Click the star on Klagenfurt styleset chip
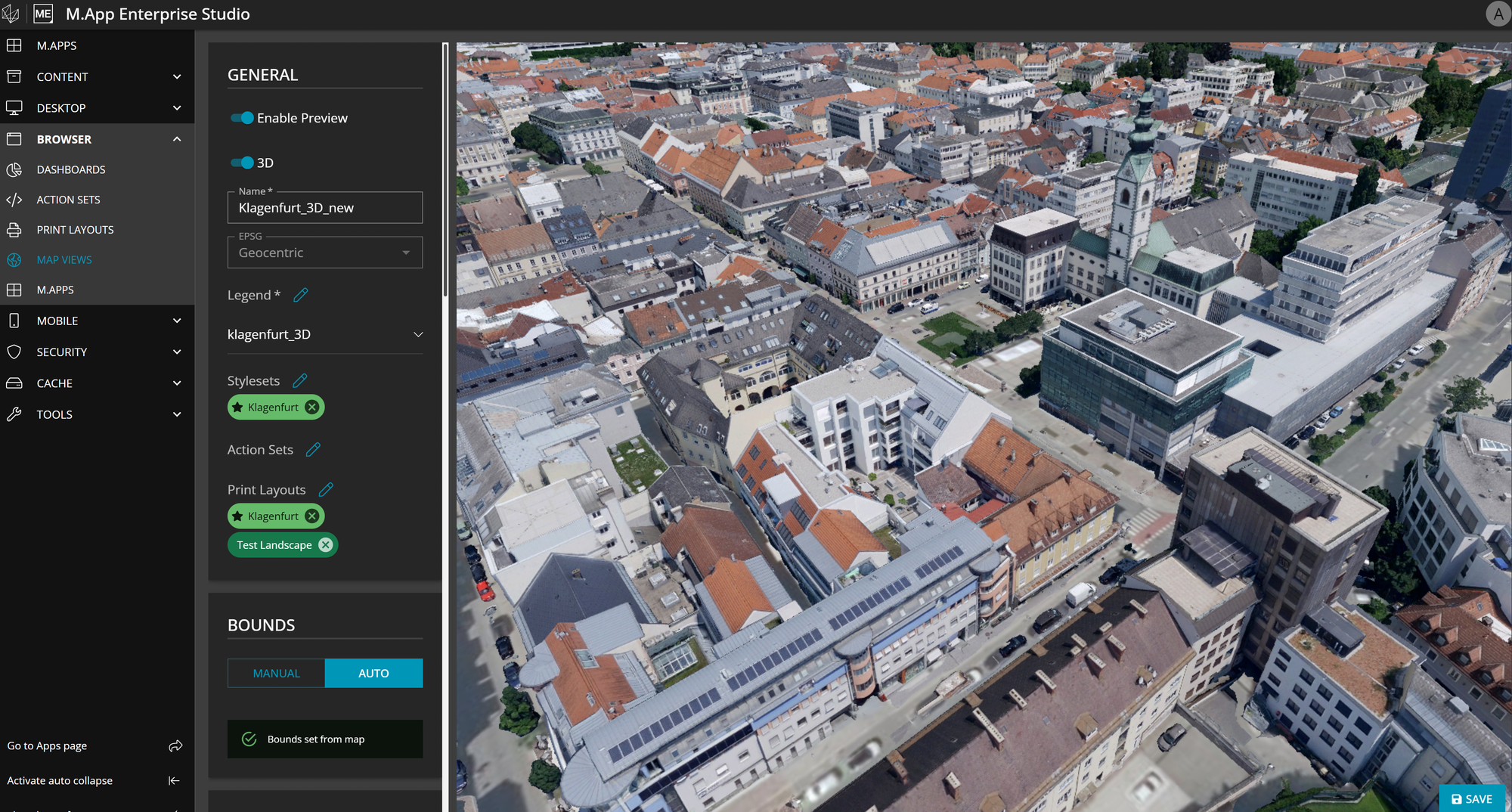The image size is (1512, 812). [x=237, y=408]
